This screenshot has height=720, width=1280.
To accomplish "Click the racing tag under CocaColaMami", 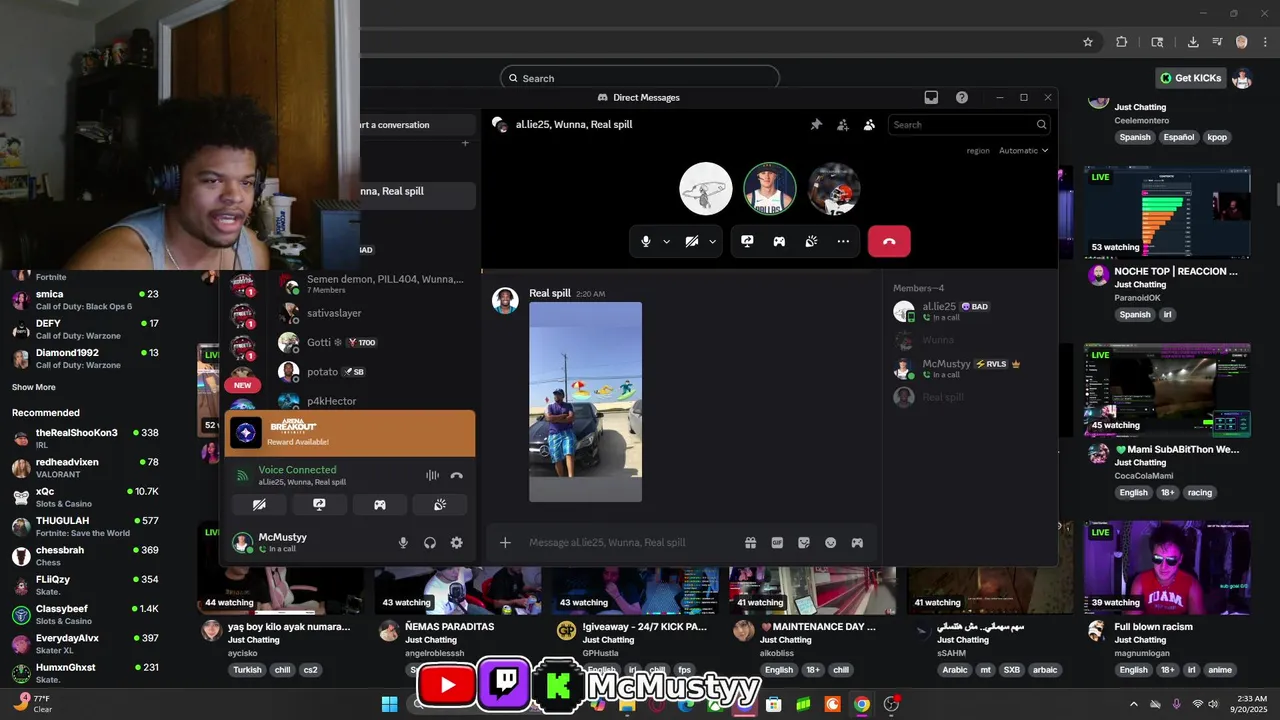I will point(1200,493).
